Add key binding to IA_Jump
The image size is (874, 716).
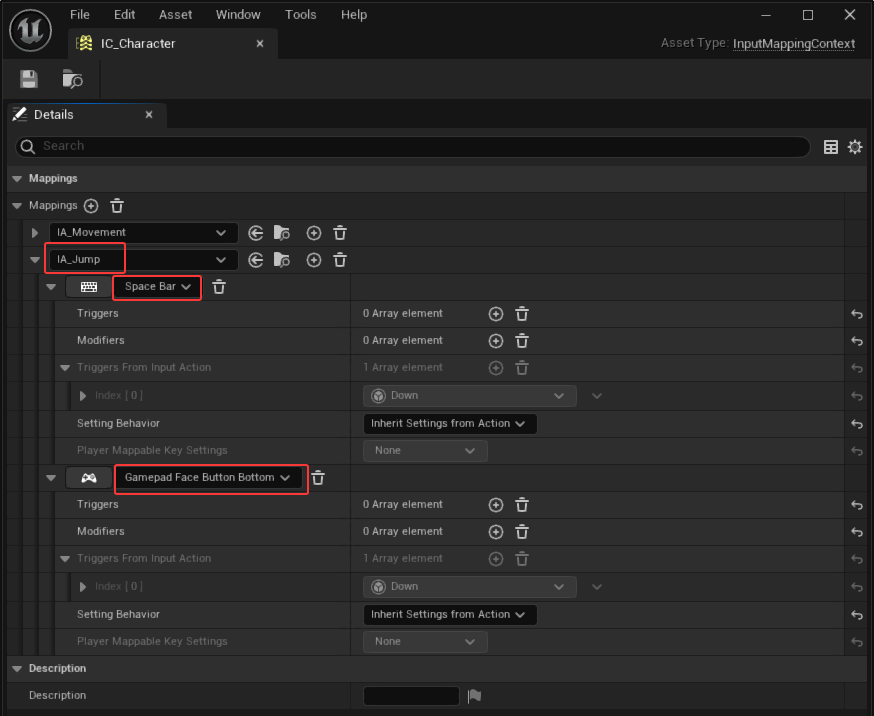314,260
